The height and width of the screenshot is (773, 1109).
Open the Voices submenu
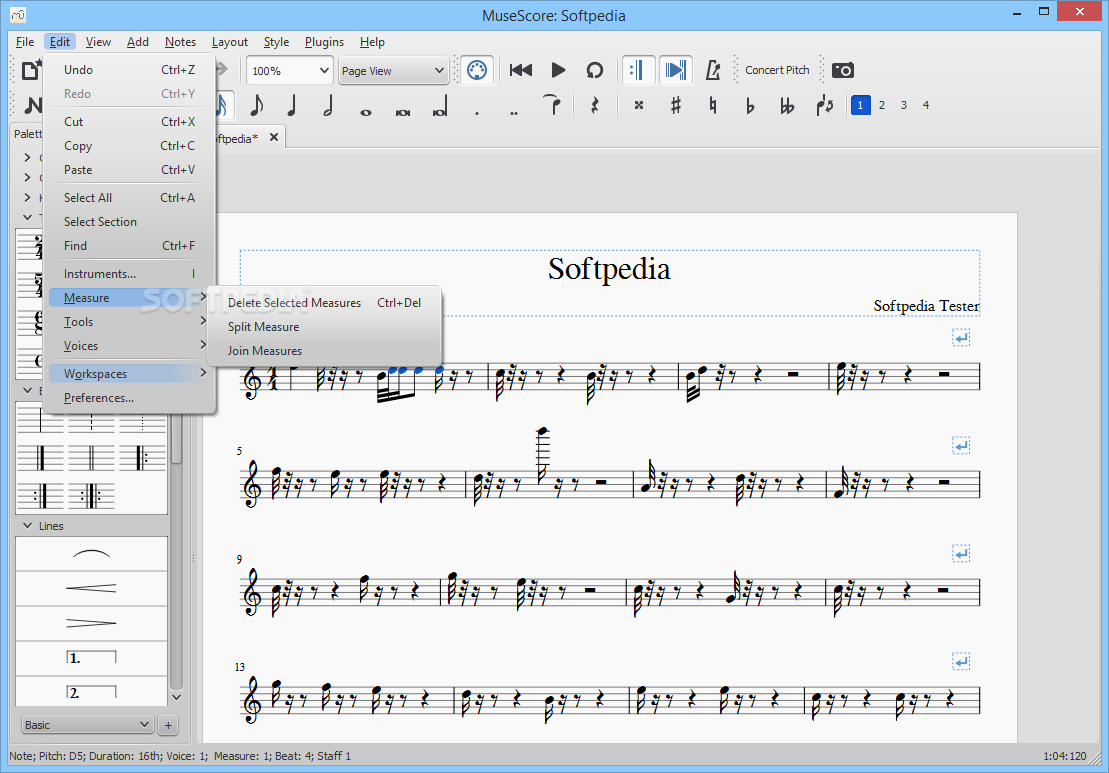[x=128, y=346]
